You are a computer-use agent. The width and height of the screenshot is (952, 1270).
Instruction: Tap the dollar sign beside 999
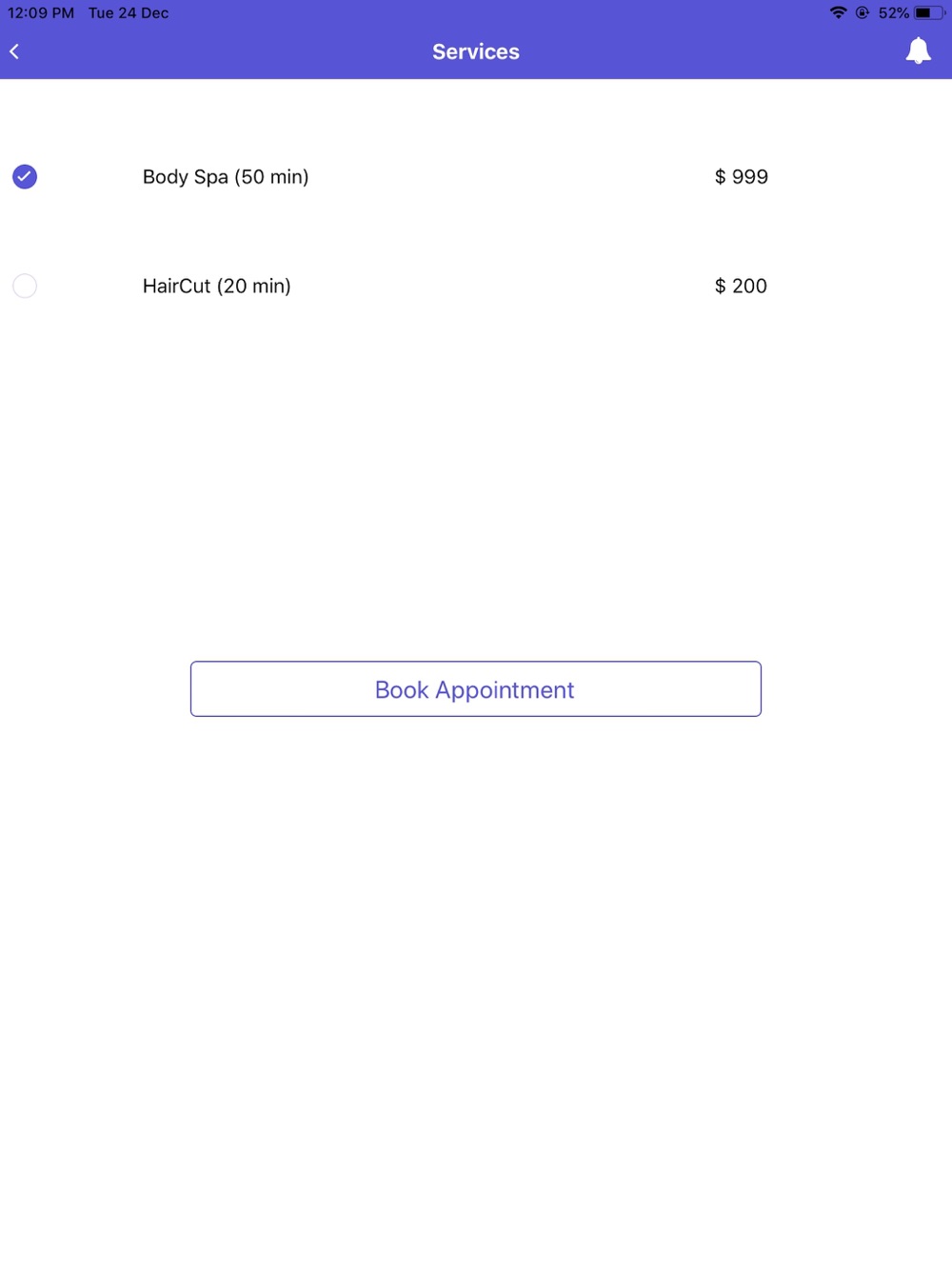721,177
